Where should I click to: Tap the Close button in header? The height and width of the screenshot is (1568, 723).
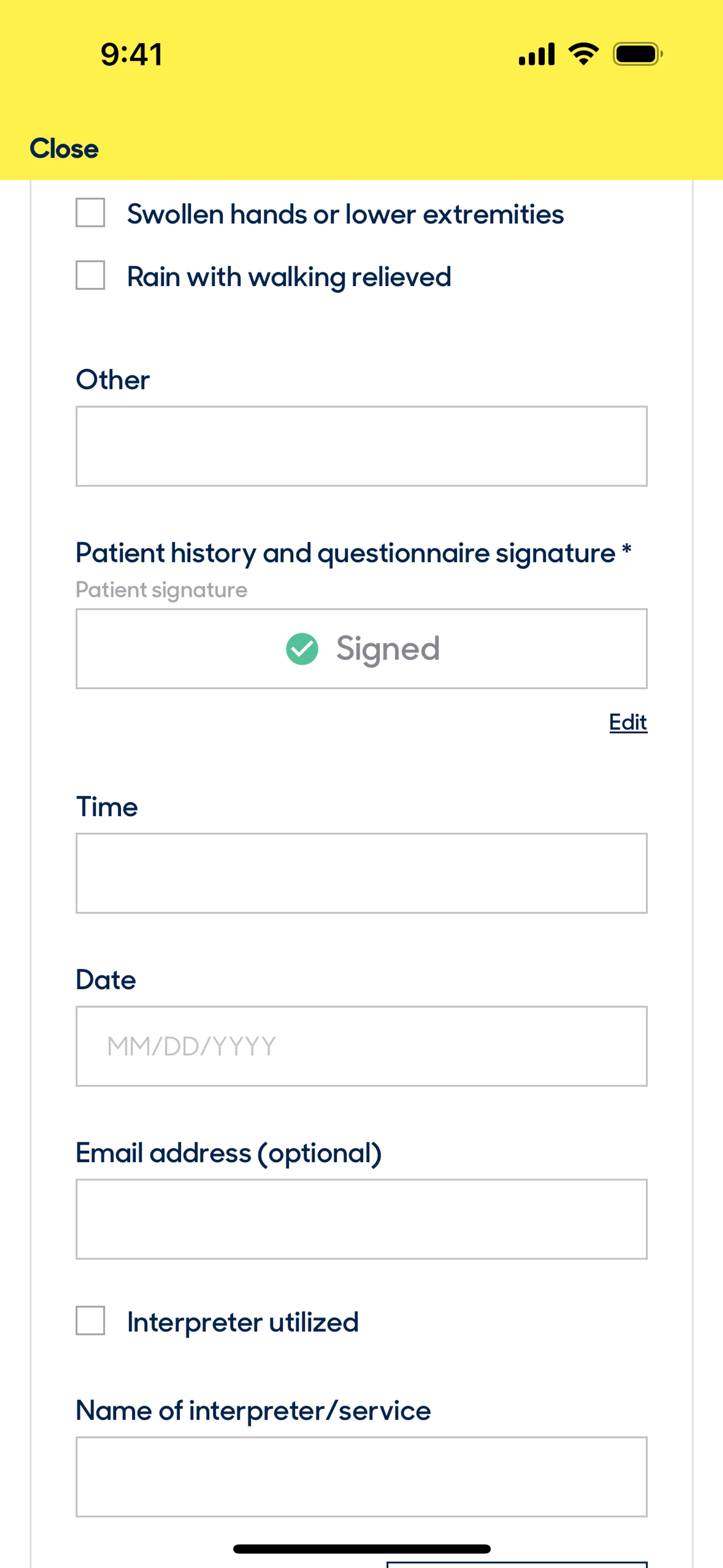pos(64,148)
